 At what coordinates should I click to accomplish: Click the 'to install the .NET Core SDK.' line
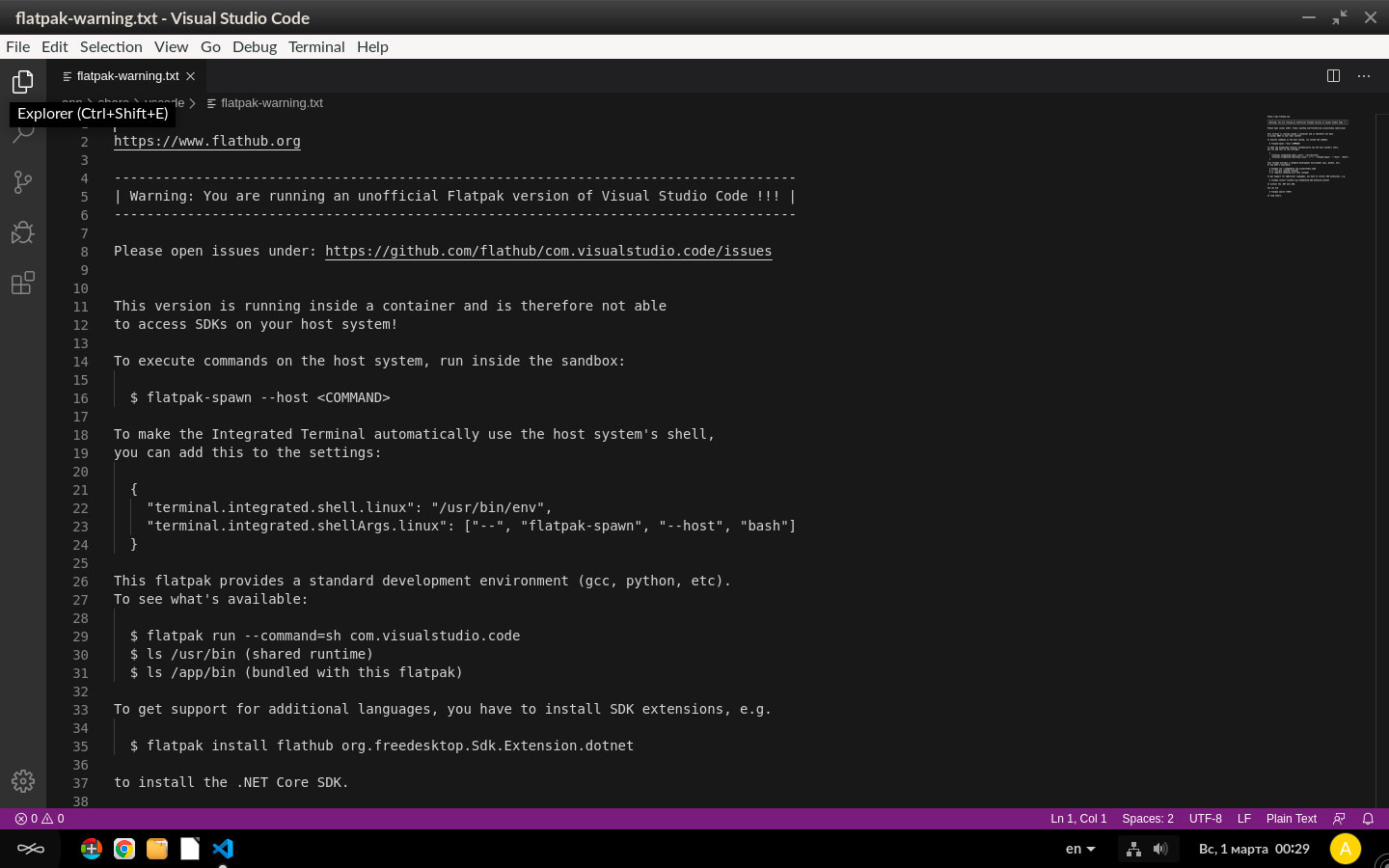tap(231, 782)
